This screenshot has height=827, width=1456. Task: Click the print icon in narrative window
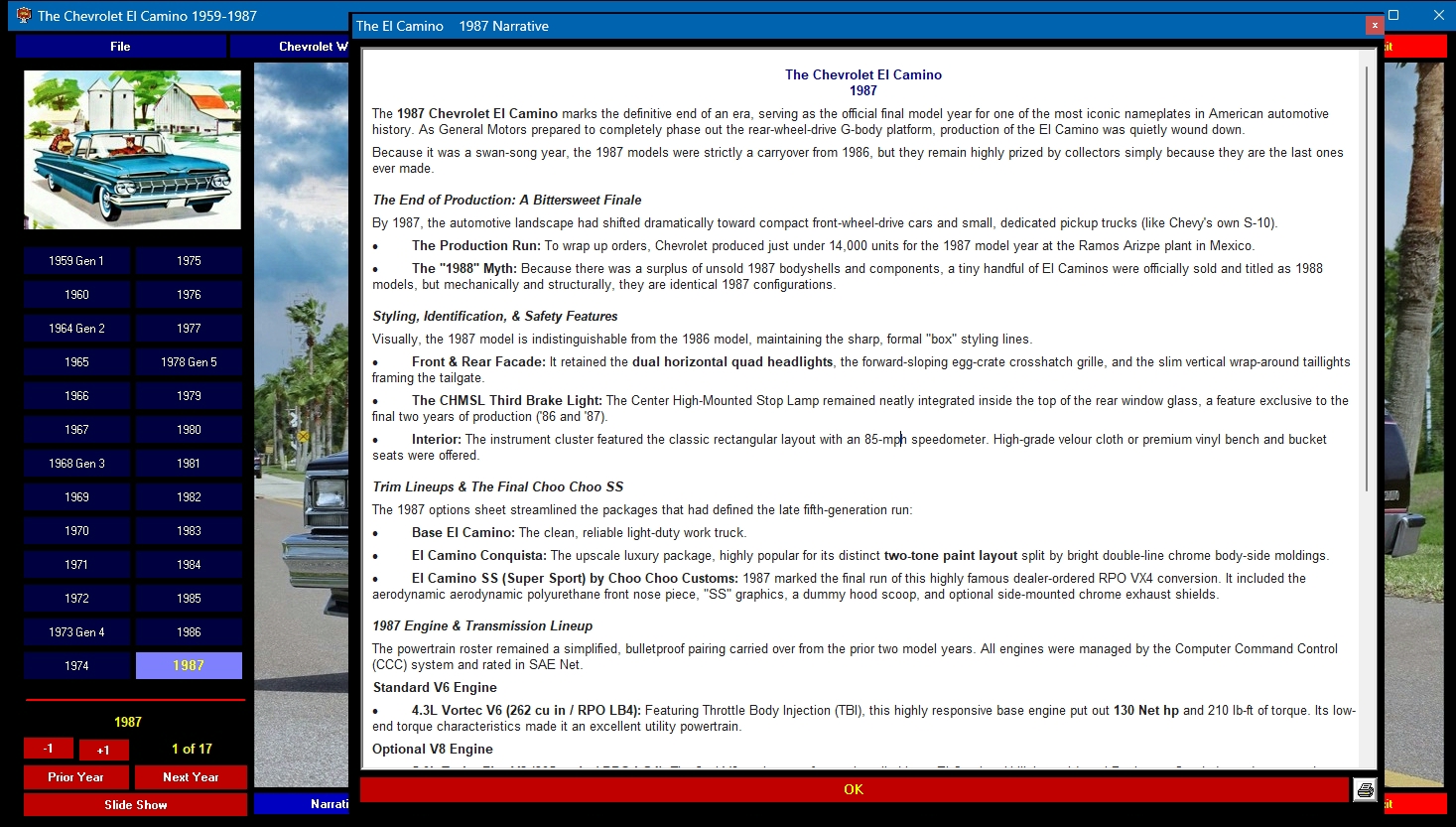1365,790
